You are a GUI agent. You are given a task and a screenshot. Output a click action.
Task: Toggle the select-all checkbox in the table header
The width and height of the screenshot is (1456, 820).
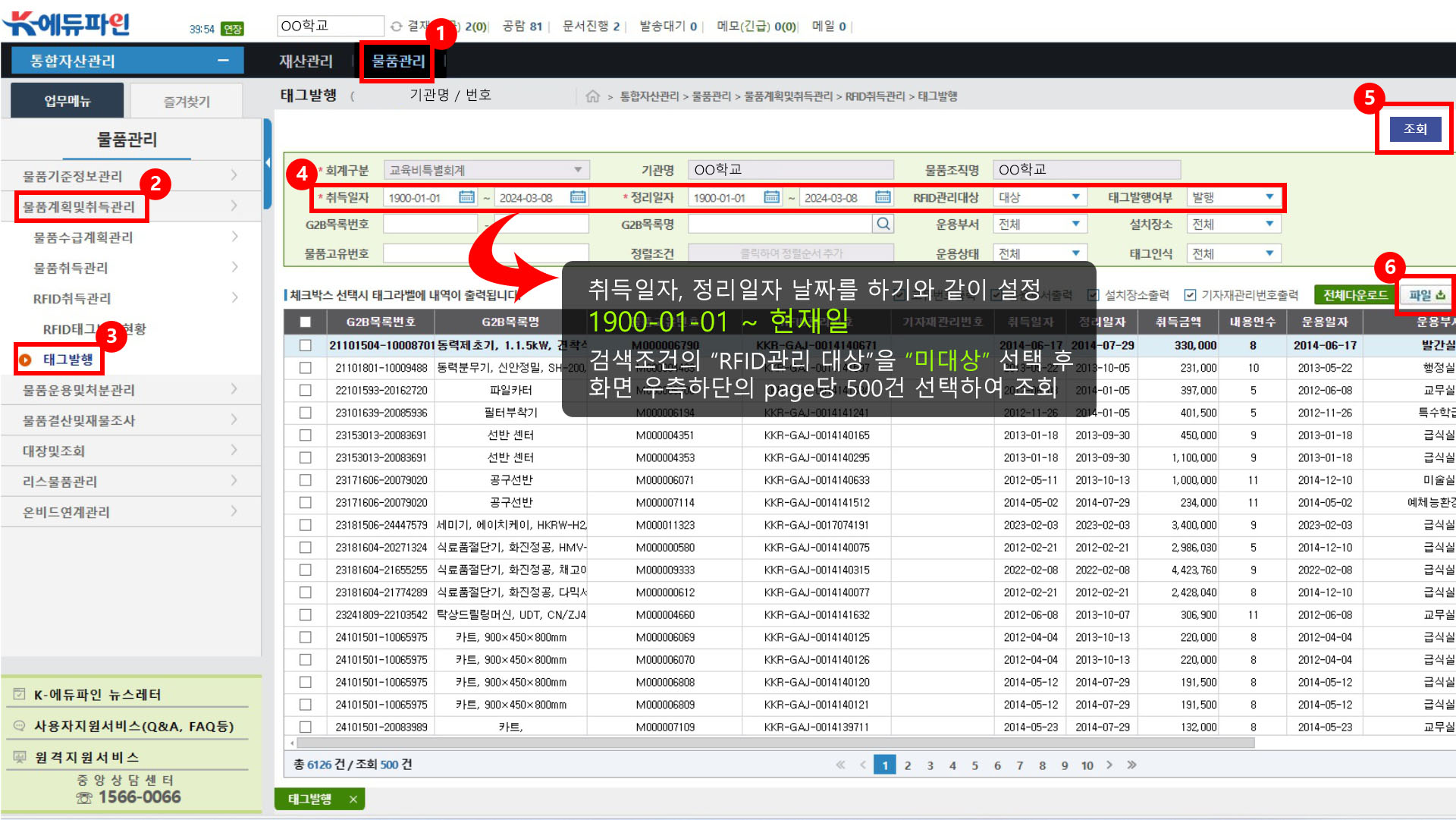306,322
